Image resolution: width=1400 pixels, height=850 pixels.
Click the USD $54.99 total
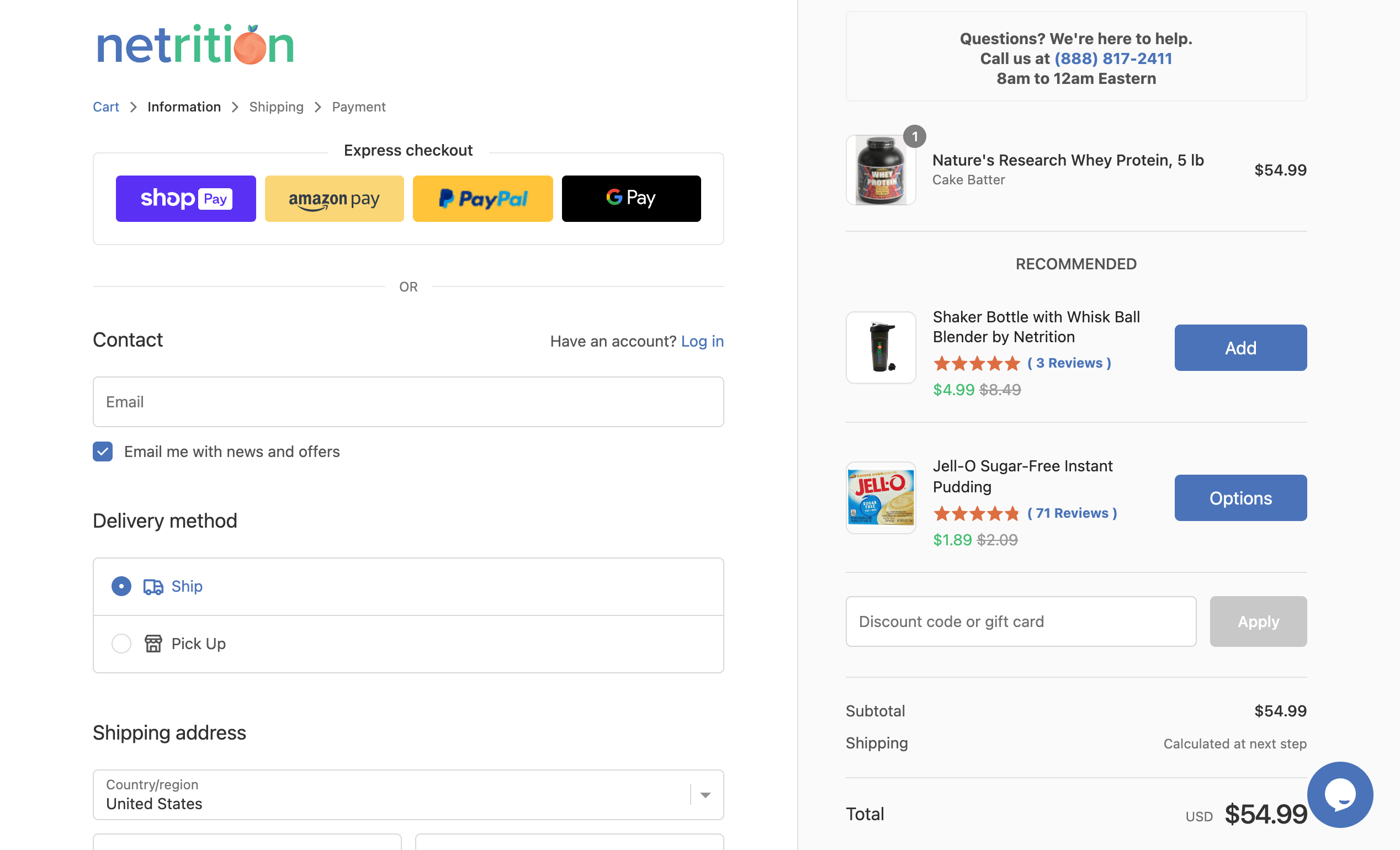point(1245,814)
